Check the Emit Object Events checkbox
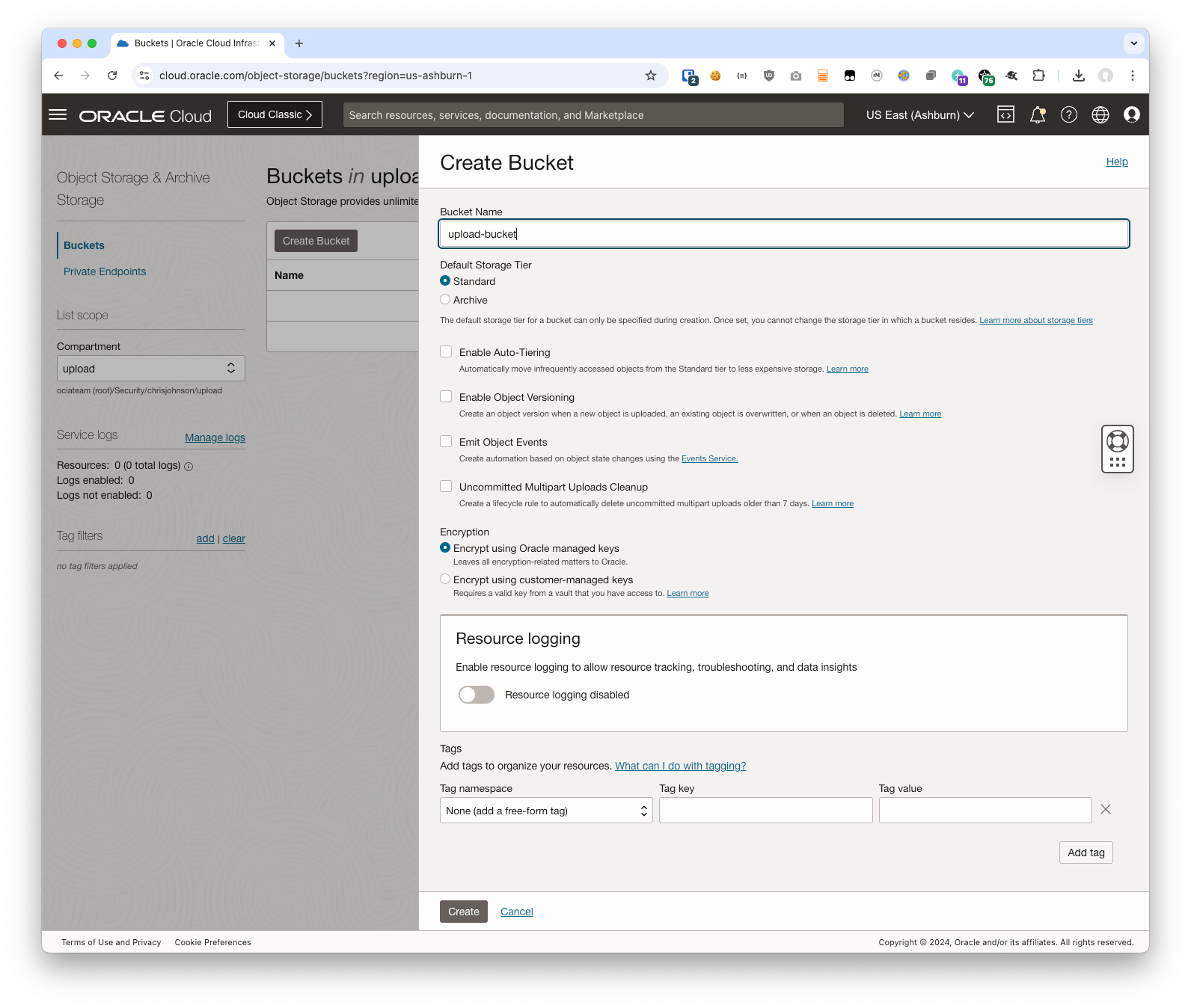The height and width of the screenshot is (1008, 1191). coord(446,441)
